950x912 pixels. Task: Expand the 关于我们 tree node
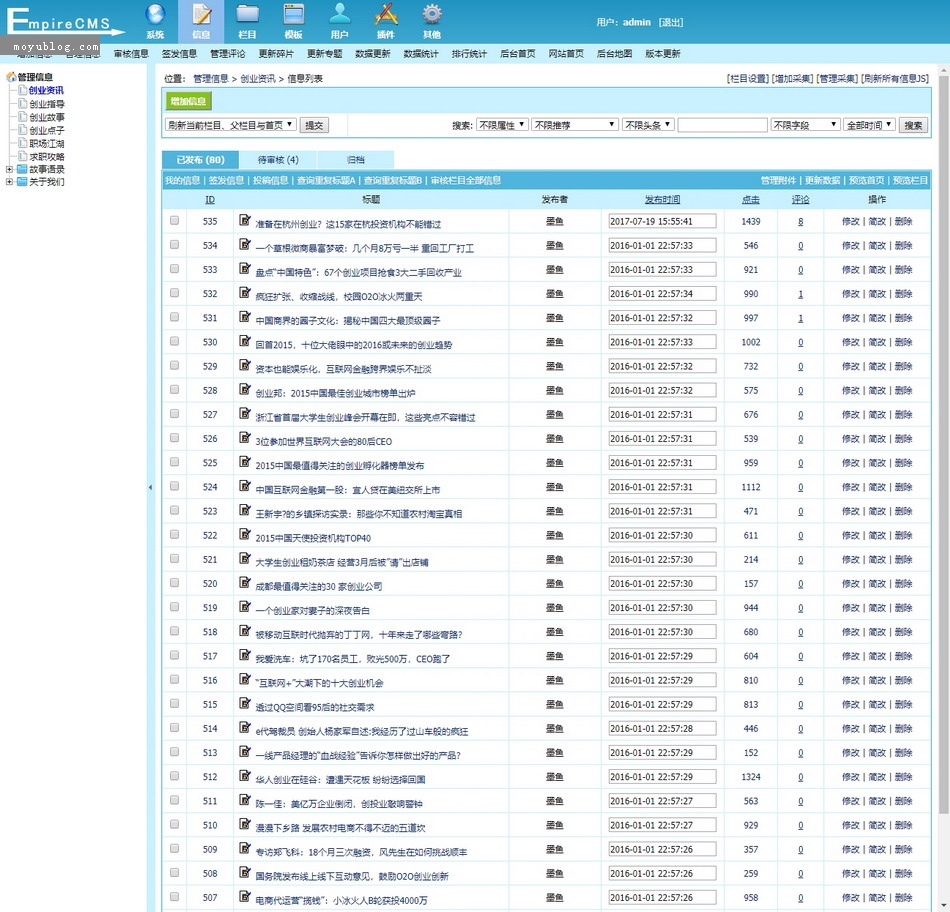(9, 182)
